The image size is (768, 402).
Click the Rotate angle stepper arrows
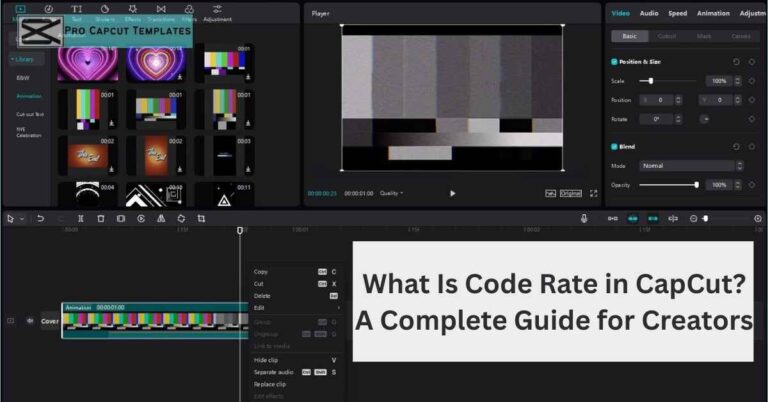[x=678, y=119]
